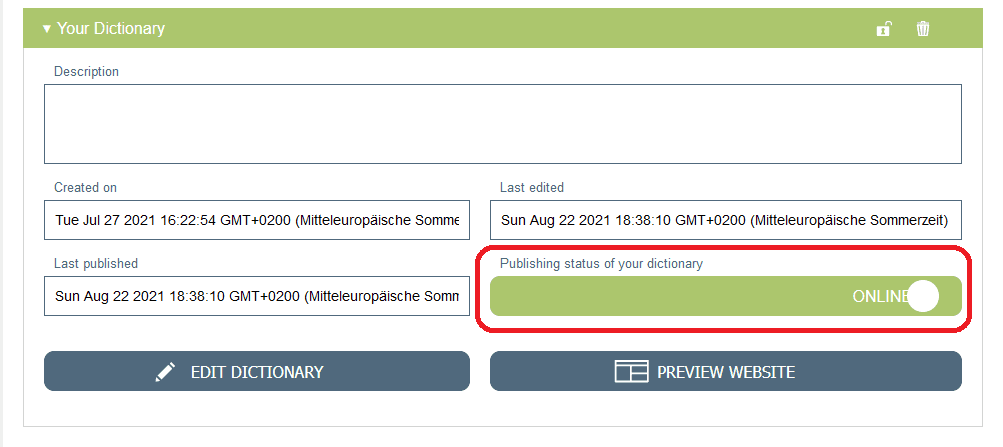This screenshot has height=447, width=1003.
Task: Click the open padlock icon in header
Action: tap(883, 29)
